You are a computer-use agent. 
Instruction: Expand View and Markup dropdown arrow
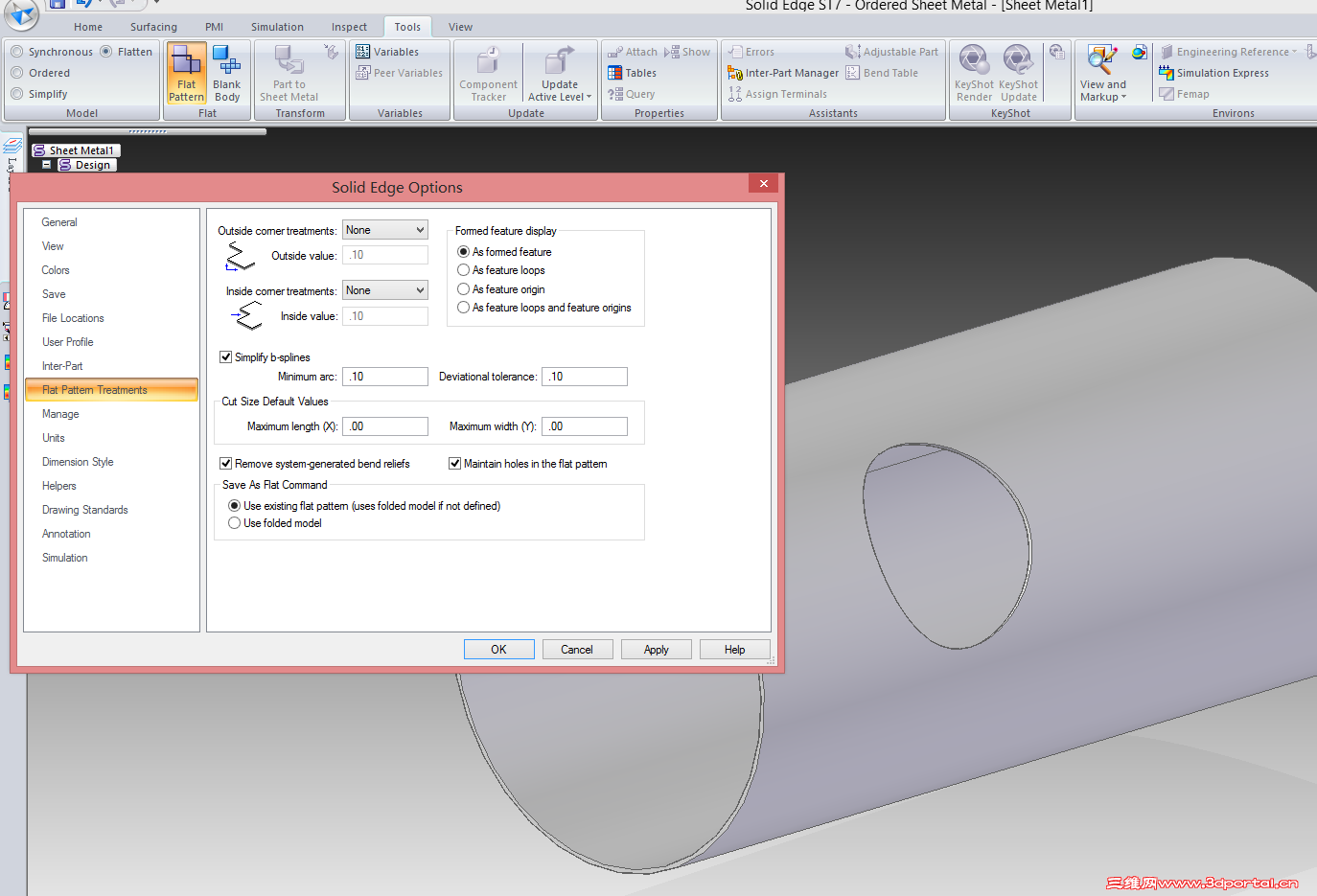(1123, 98)
